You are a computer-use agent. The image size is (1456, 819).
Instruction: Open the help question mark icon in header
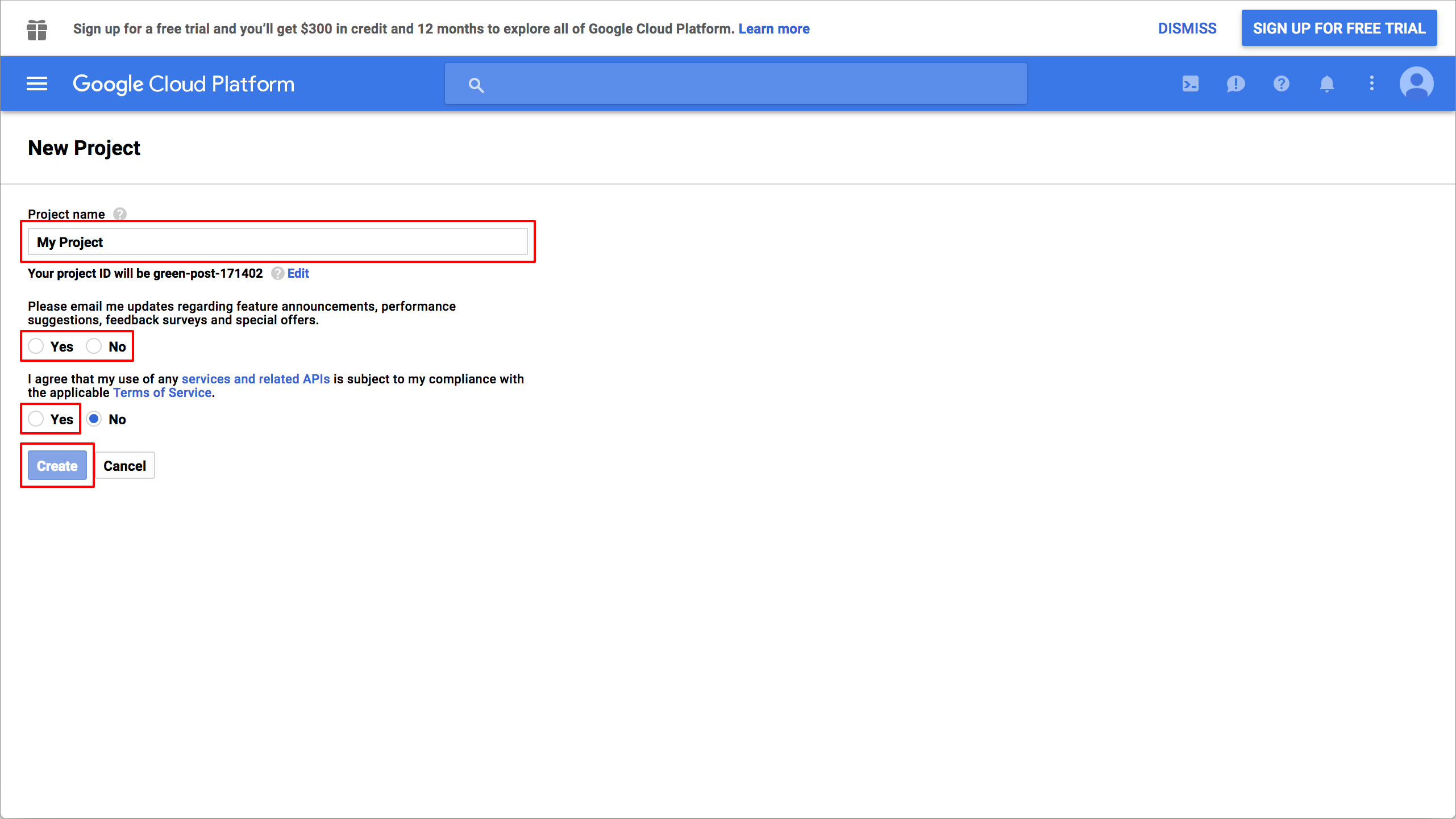[1281, 84]
